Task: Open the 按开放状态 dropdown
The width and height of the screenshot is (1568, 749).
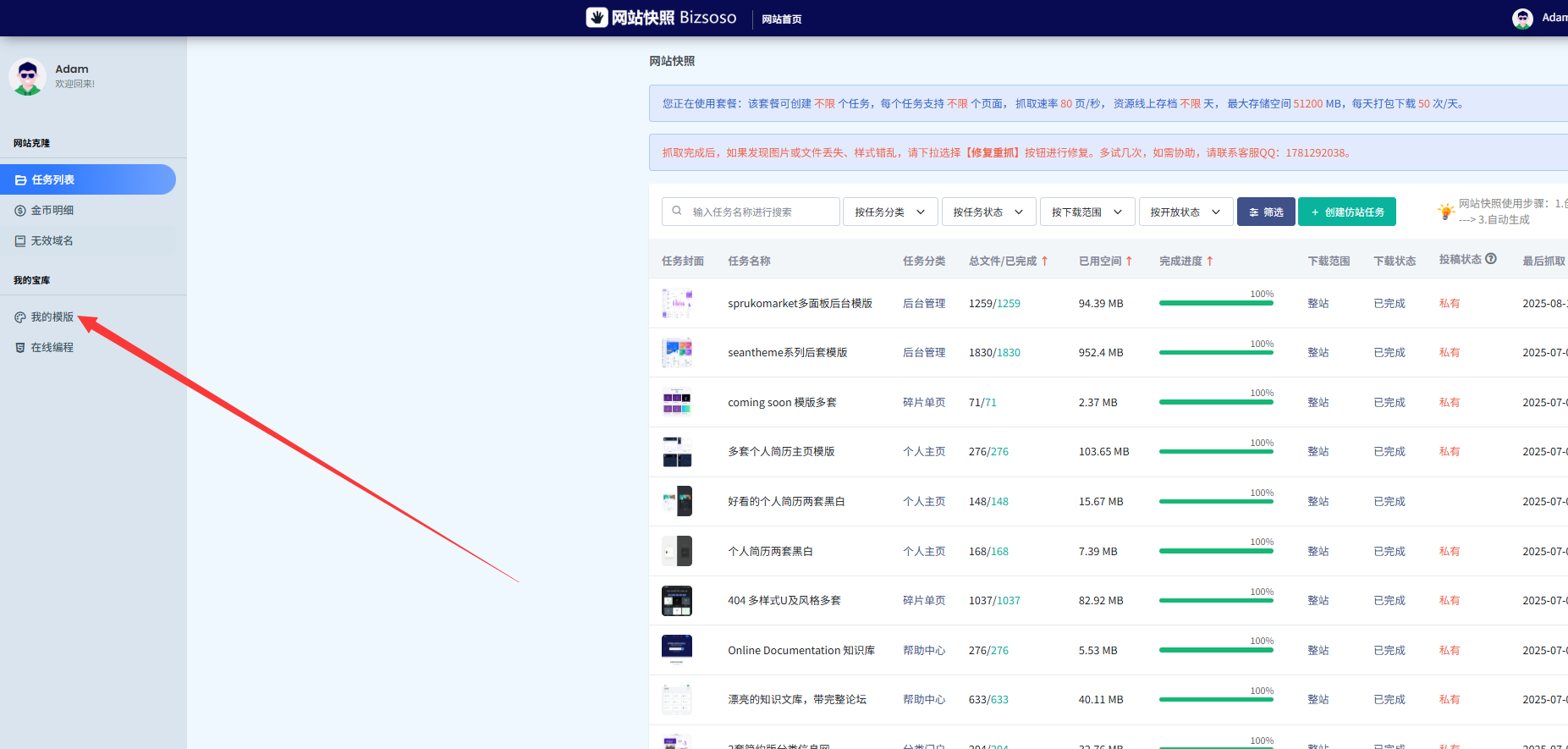Action: click(1185, 212)
